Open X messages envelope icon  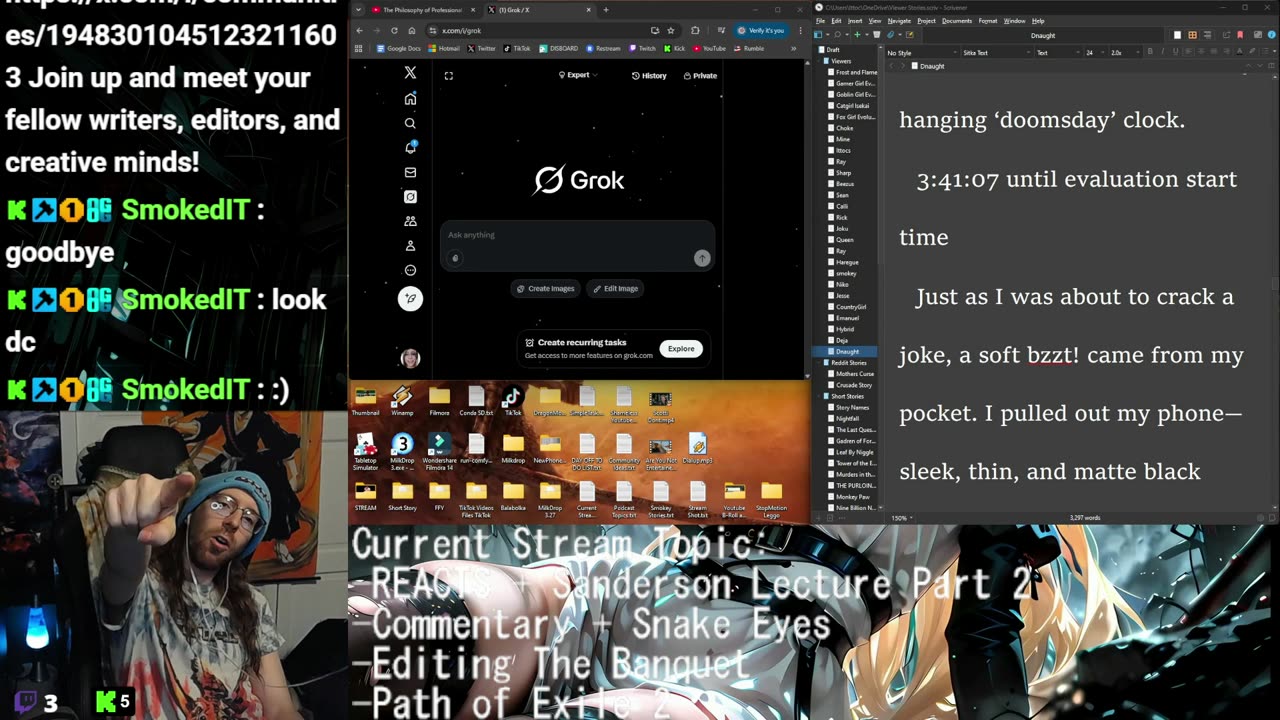(410, 172)
